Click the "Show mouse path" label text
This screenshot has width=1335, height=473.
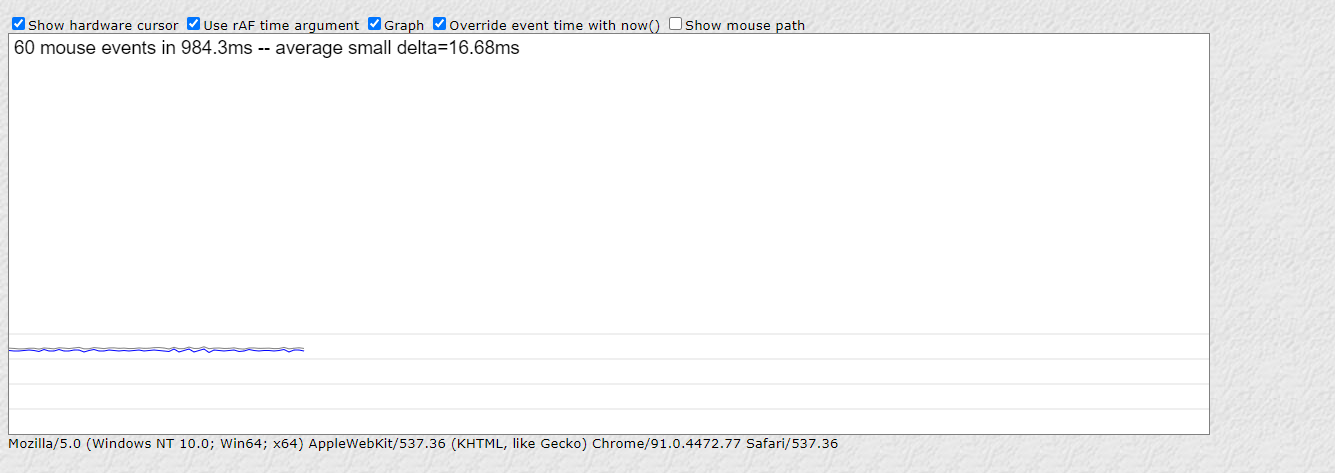[x=744, y=26]
